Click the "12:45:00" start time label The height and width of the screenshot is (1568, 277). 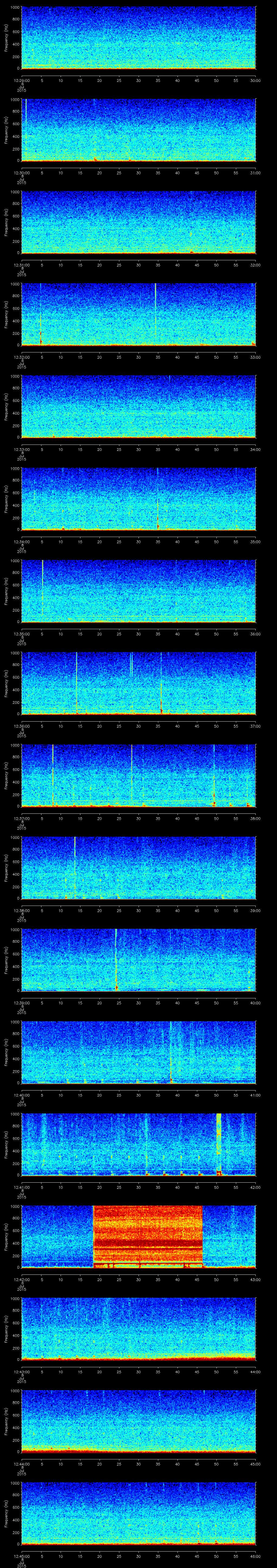tap(22, 1556)
